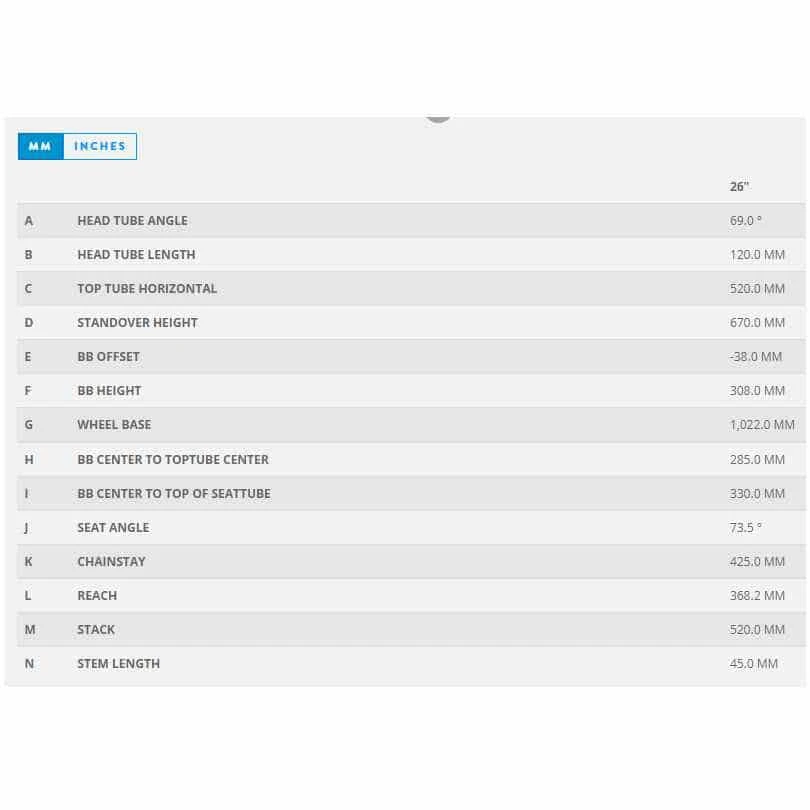Select BB CENTER TO TOPTUBE CENTER label
The width and height of the screenshot is (810, 810).
click(x=173, y=459)
